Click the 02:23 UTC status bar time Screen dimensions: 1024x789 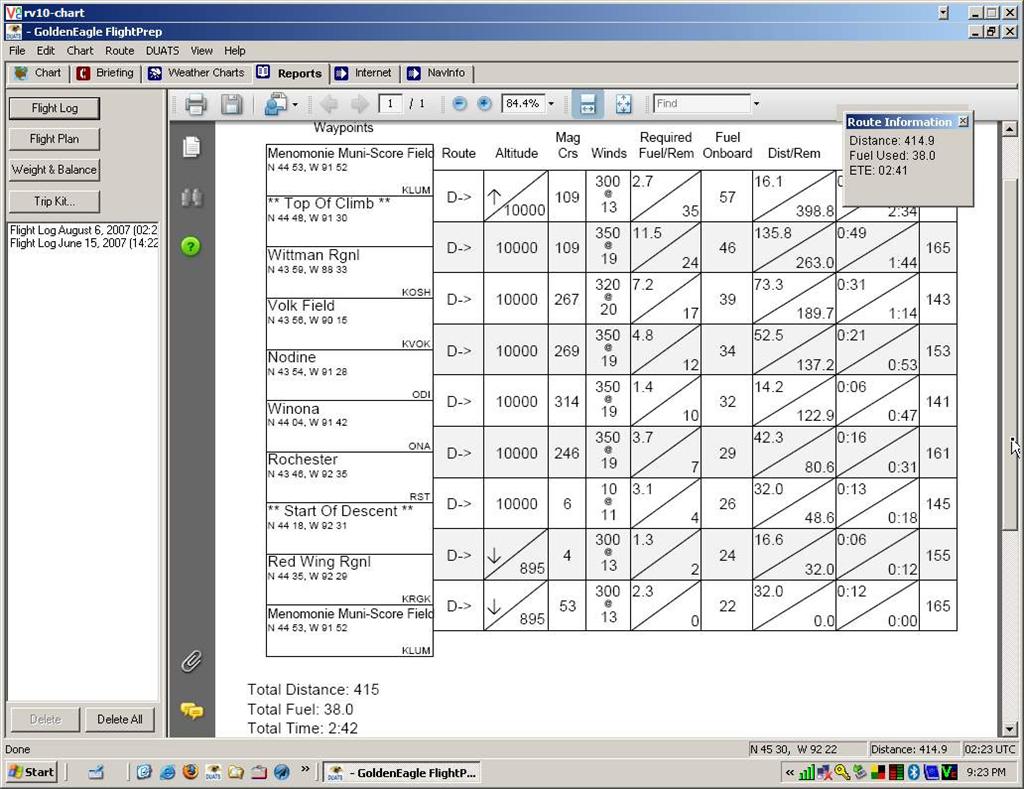point(990,749)
